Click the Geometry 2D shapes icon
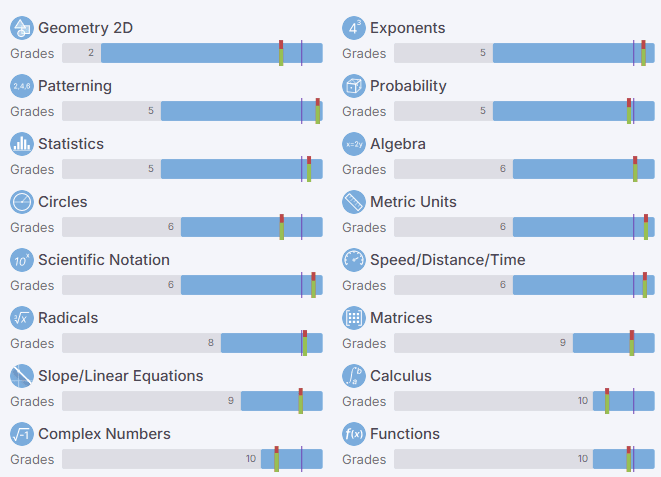The height and width of the screenshot is (477, 661). [x=22, y=28]
